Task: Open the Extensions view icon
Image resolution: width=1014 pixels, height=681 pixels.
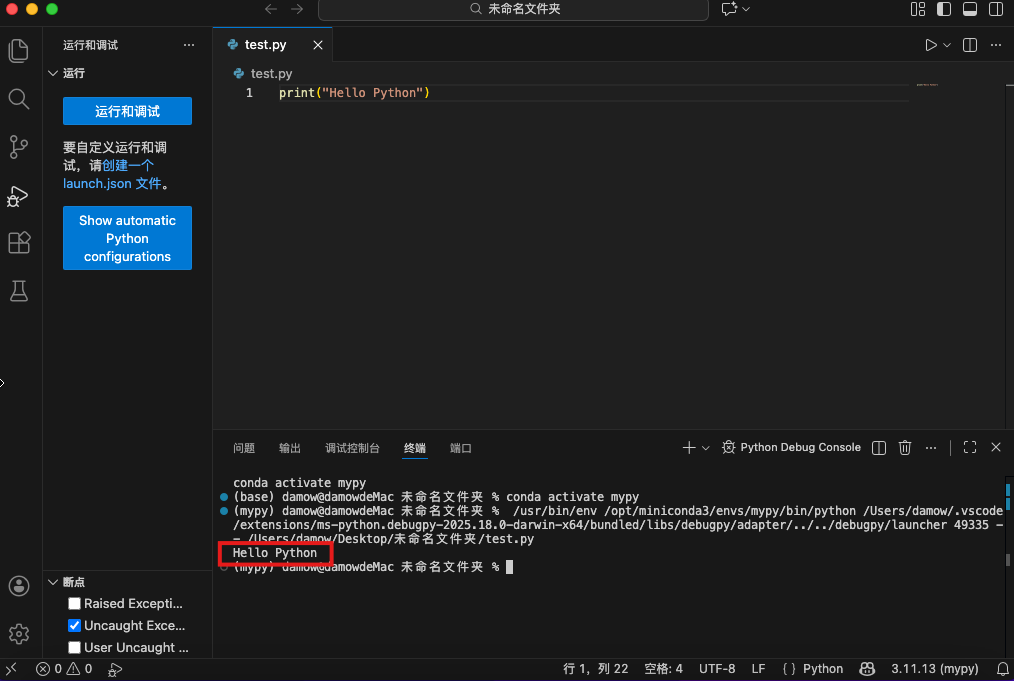Action: click(x=19, y=243)
